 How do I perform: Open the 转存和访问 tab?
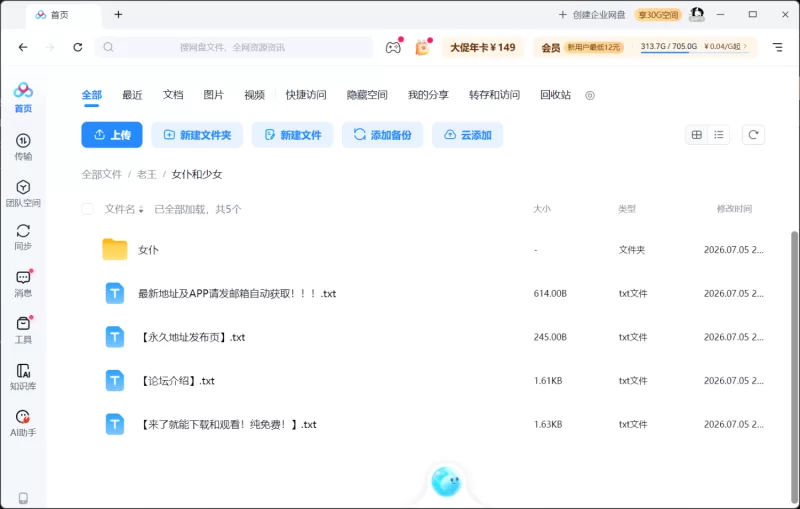pos(494,95)
